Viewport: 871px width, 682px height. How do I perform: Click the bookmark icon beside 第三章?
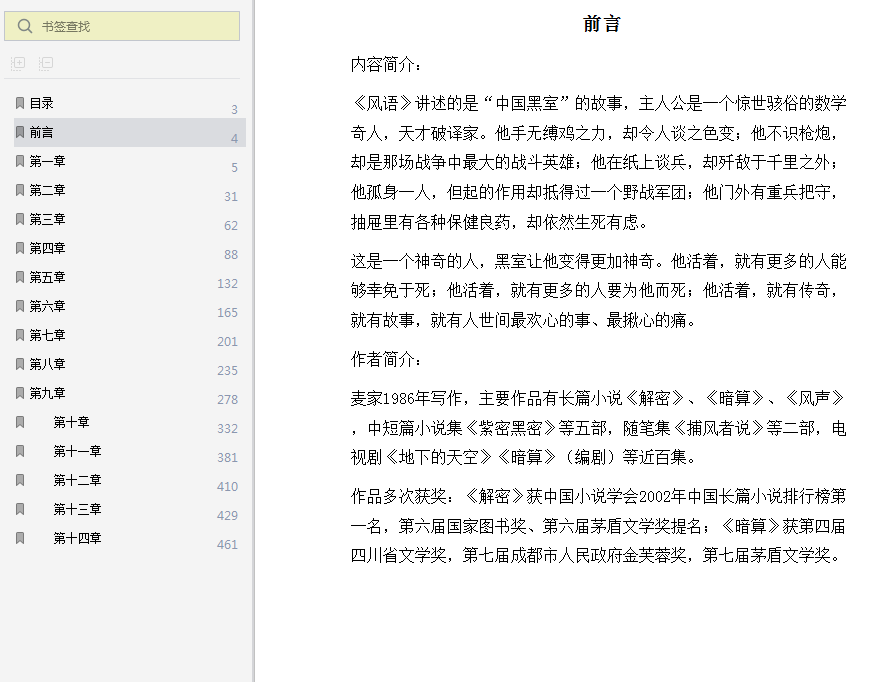(x=20, y=219)
